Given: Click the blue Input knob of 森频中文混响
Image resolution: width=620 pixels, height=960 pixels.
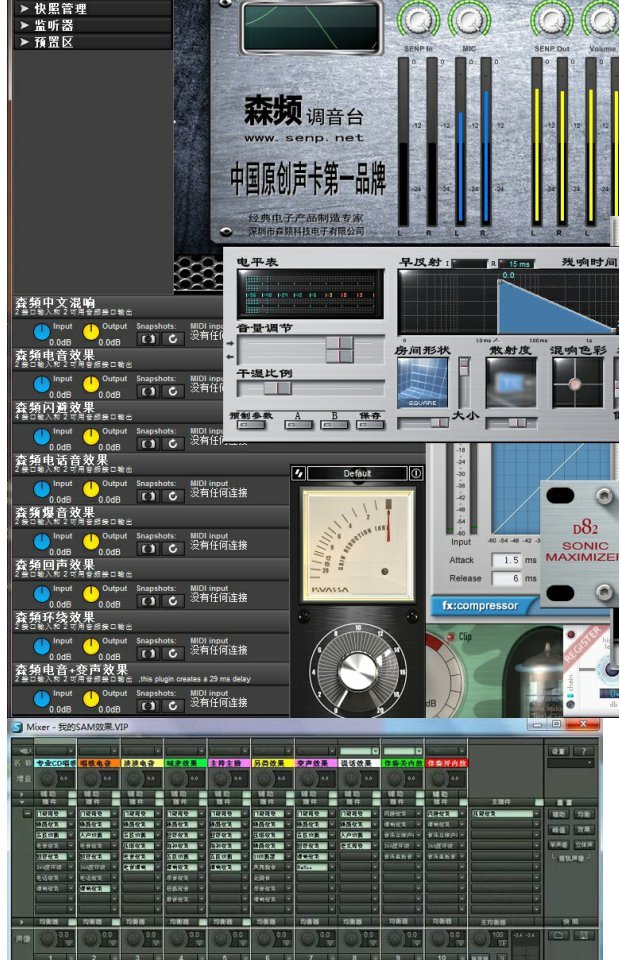Looking at the screenshot, I should click(x=42, y=332).
